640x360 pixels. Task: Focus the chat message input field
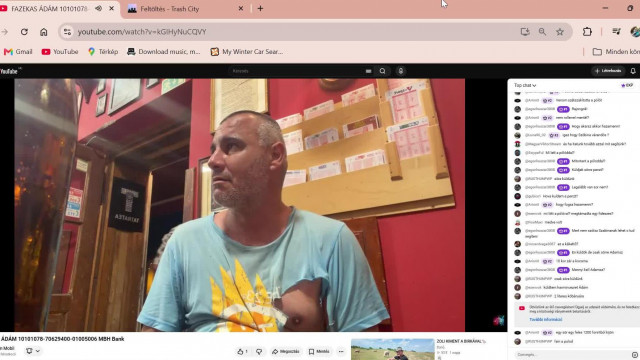571,354
